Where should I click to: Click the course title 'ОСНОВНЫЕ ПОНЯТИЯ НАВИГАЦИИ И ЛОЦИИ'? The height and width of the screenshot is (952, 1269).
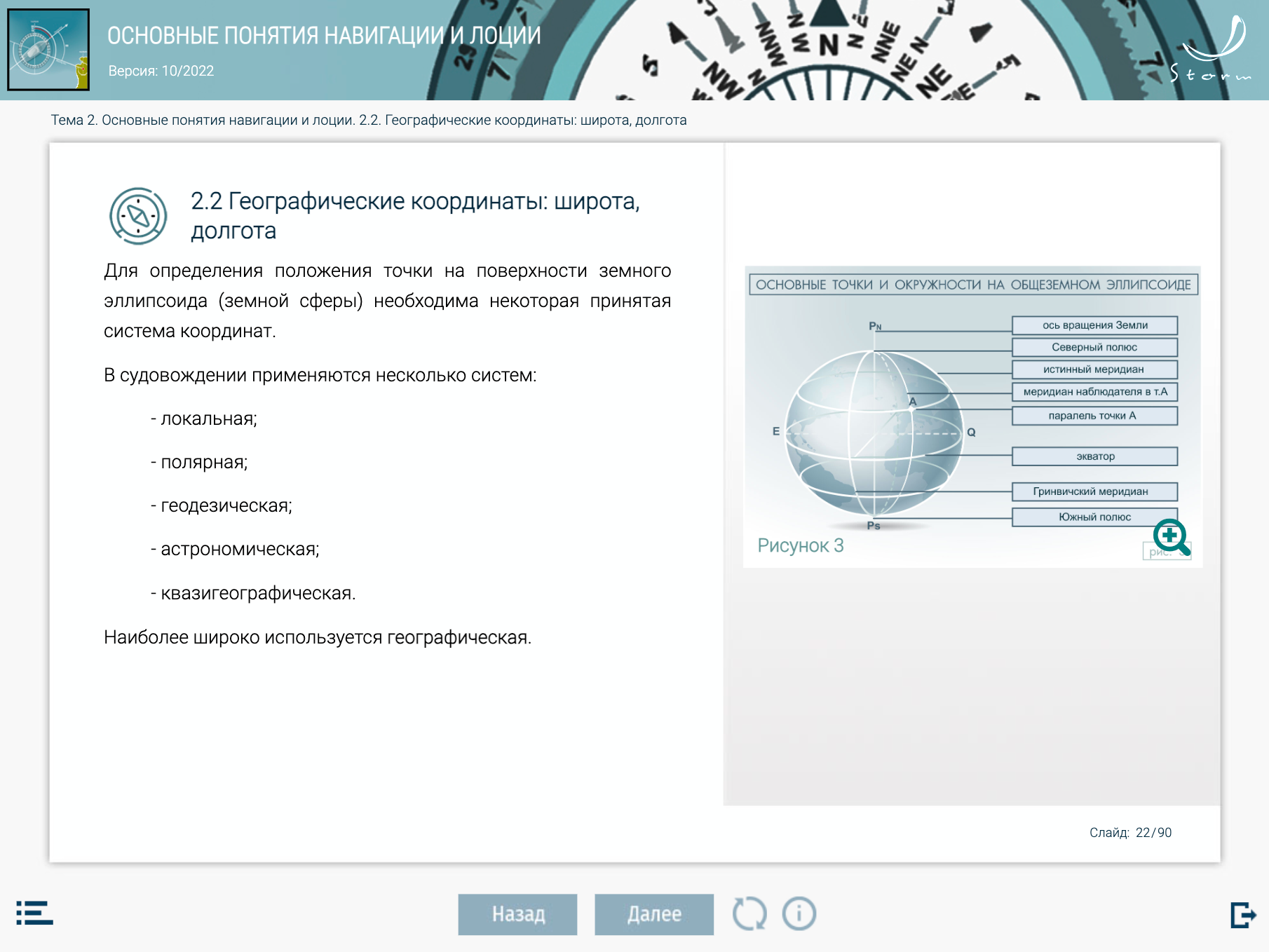tap(324, 36)
